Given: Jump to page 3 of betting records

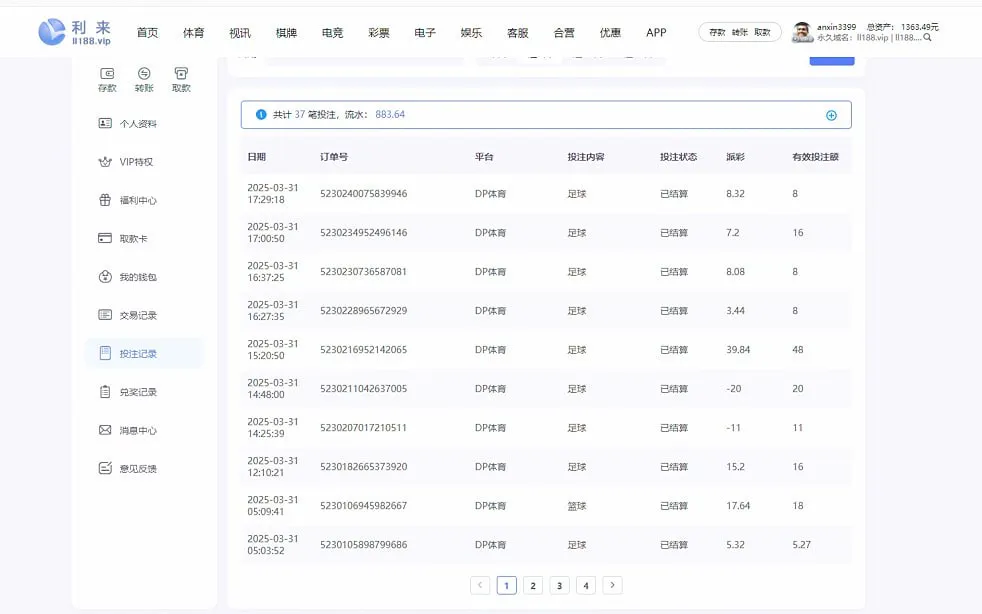Looking at the screenshot, I should point(560,585).
